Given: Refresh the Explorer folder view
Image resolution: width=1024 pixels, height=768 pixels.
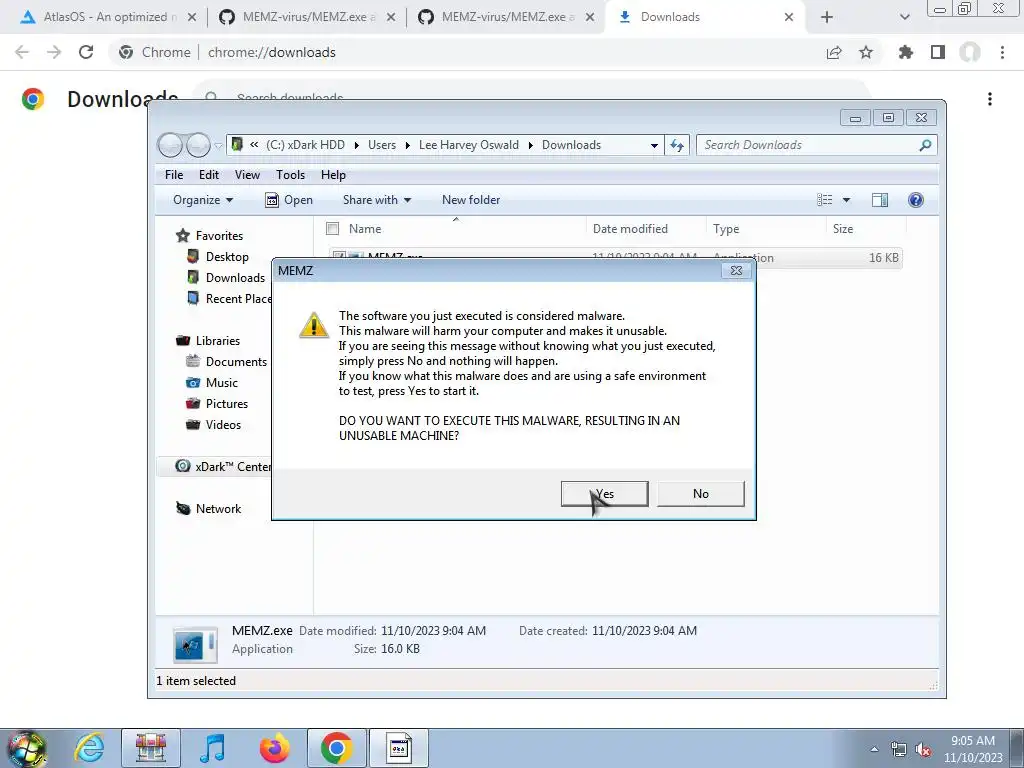Looking at the screenshot, I should (x=677, y=145).
